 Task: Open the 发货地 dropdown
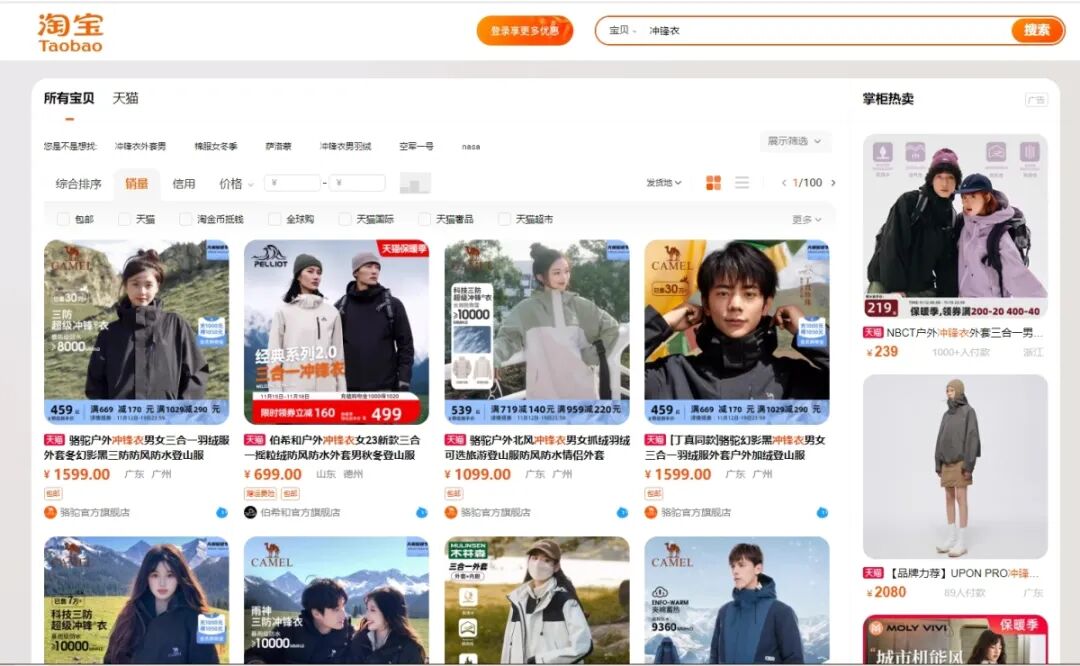click(663, 183)
